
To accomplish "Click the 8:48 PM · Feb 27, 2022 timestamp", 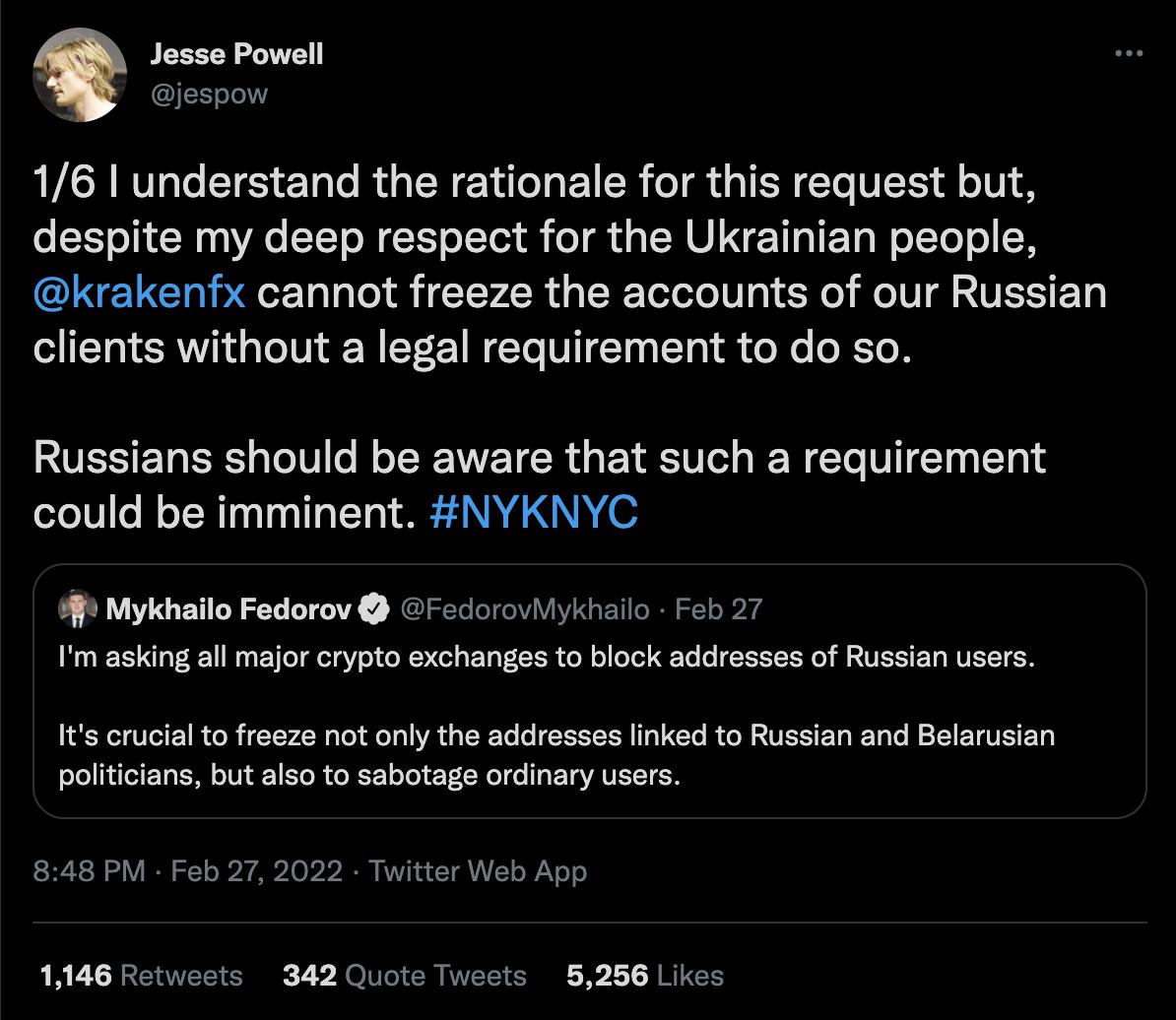I will pyautogui.click(x=188, y=871).
